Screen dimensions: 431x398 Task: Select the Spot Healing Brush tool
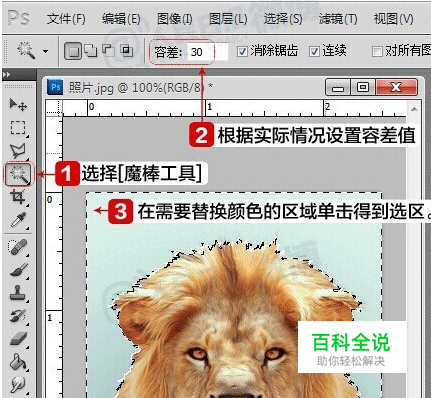[18, 247]
